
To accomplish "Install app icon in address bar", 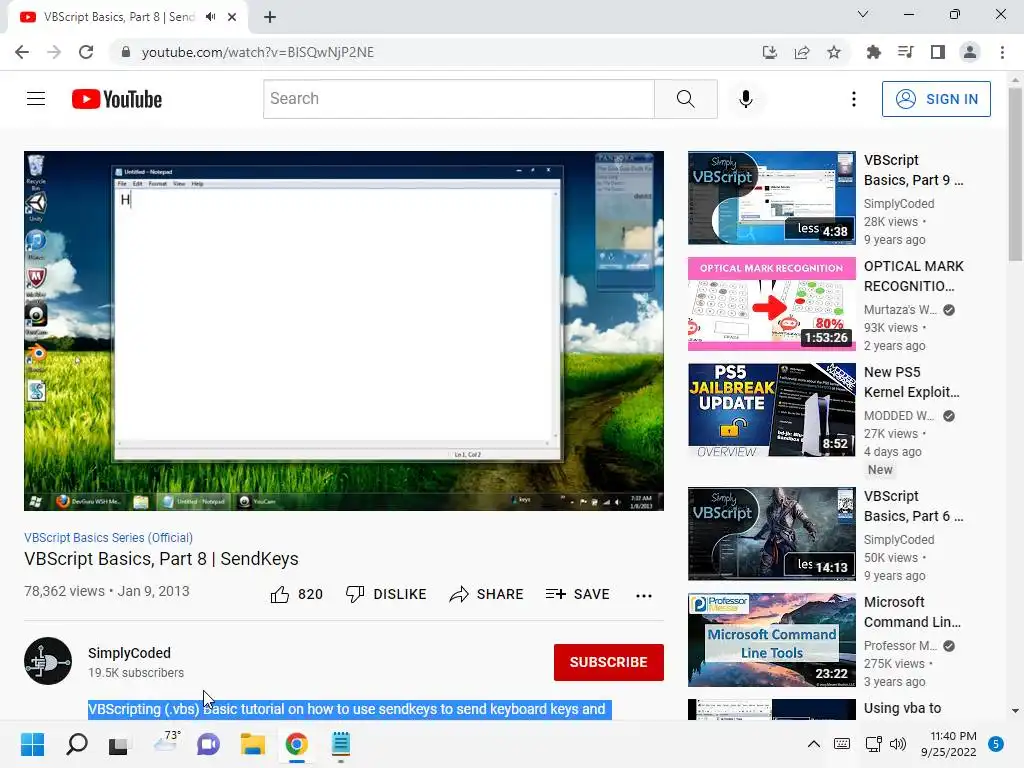I will [770, 52].
